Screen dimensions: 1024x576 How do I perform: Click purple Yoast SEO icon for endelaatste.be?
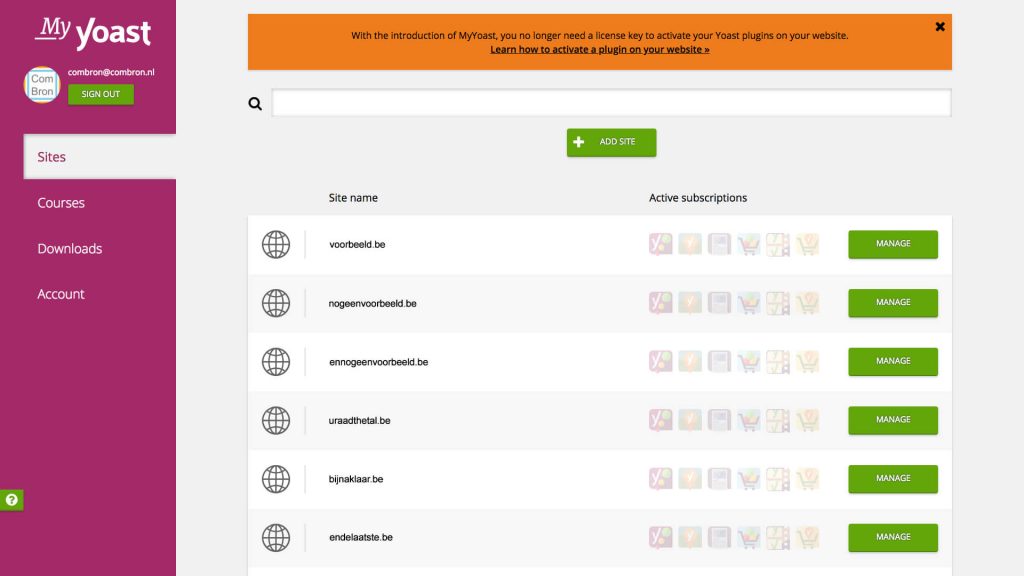[x=660, y=537]
